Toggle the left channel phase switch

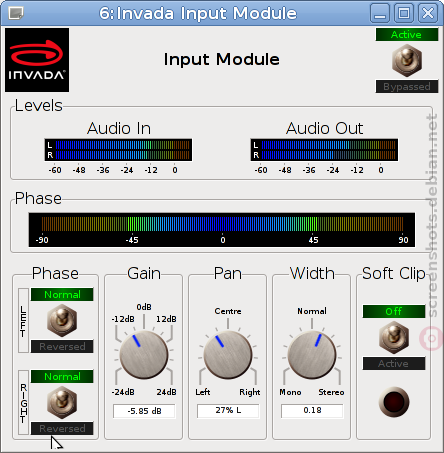click(62, 321)
